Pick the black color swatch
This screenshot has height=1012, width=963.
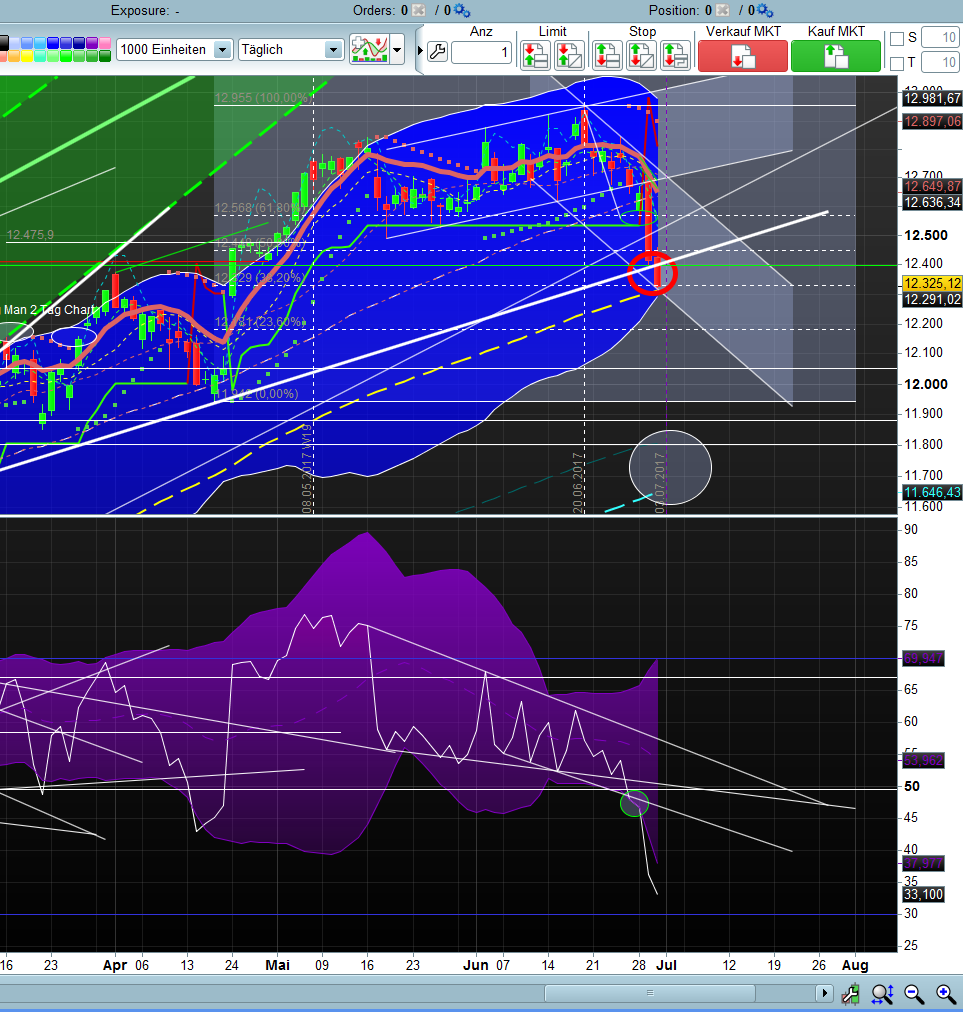pos(4,43)
